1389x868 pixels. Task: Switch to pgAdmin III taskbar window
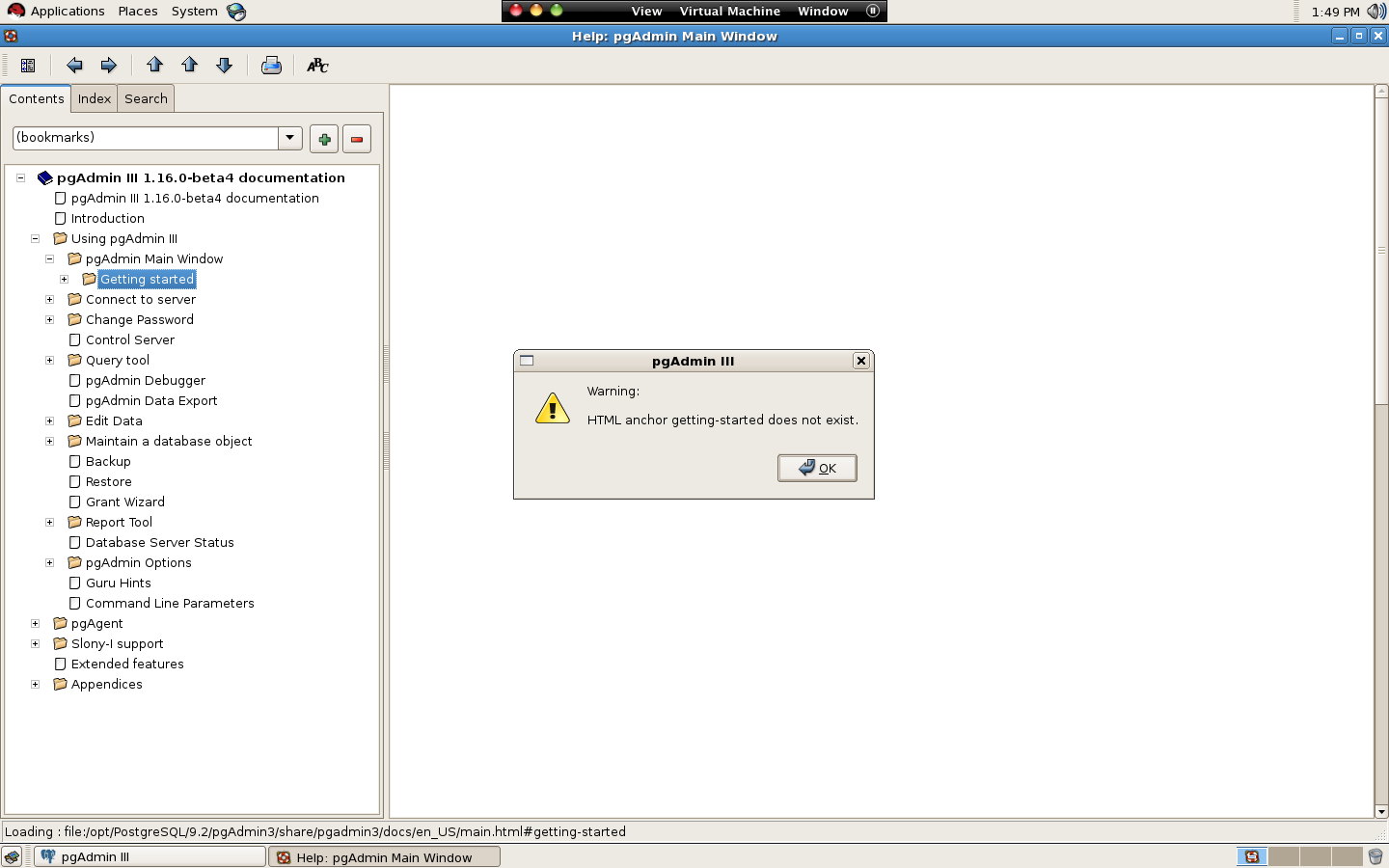click(150, 856)
